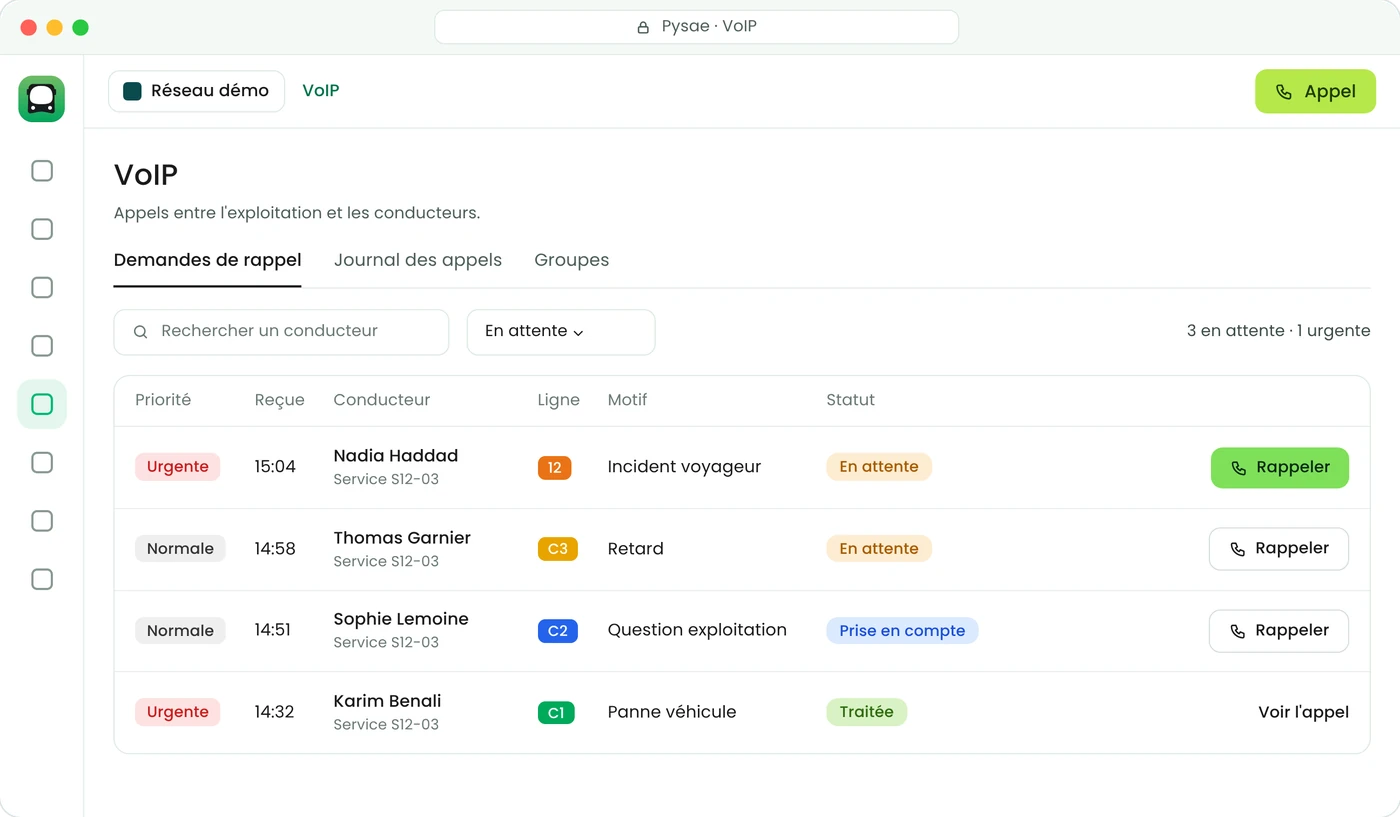Click the green macOS fullscreen window button

tap(81, 27)
